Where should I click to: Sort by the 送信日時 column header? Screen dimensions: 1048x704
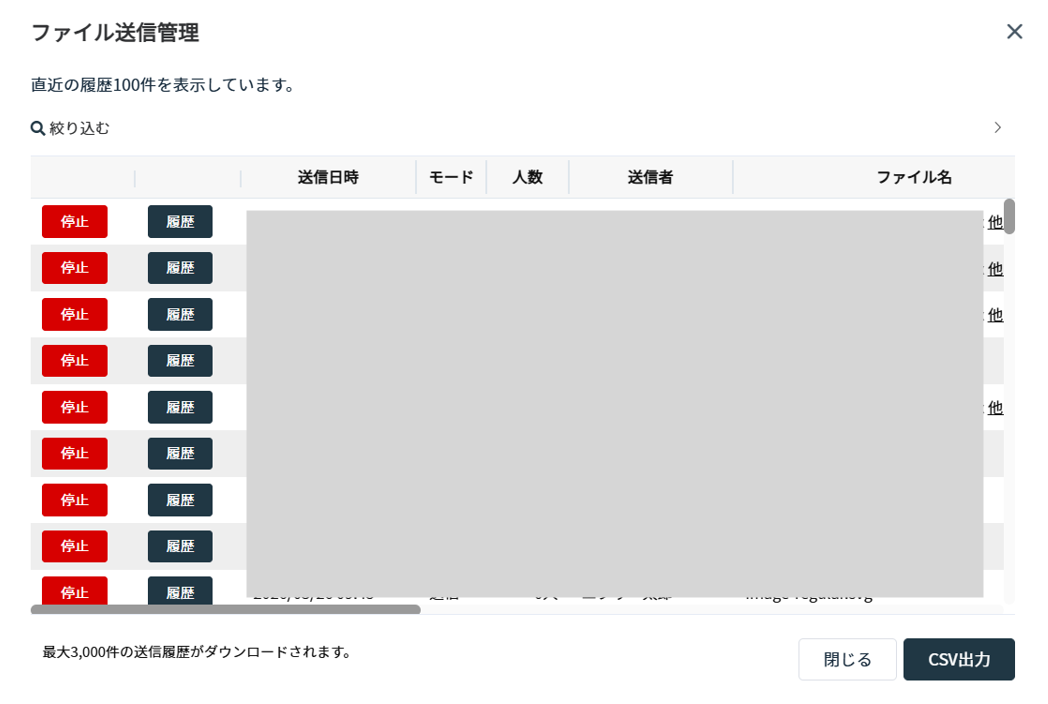[x=327, y=177]
